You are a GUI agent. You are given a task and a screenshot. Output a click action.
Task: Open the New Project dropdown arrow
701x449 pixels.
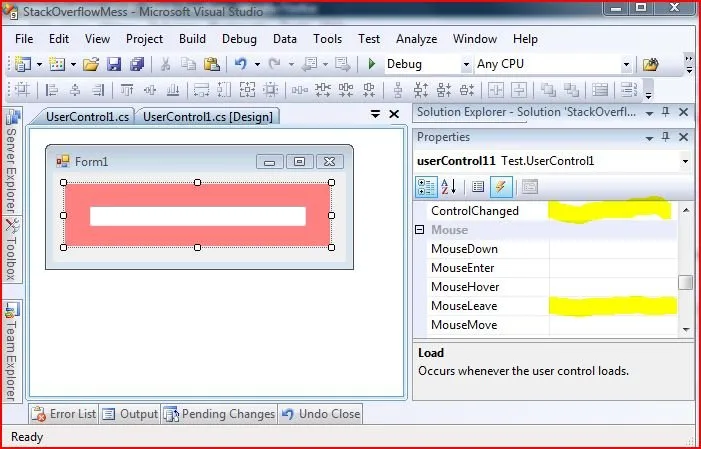tap(39, 65)
